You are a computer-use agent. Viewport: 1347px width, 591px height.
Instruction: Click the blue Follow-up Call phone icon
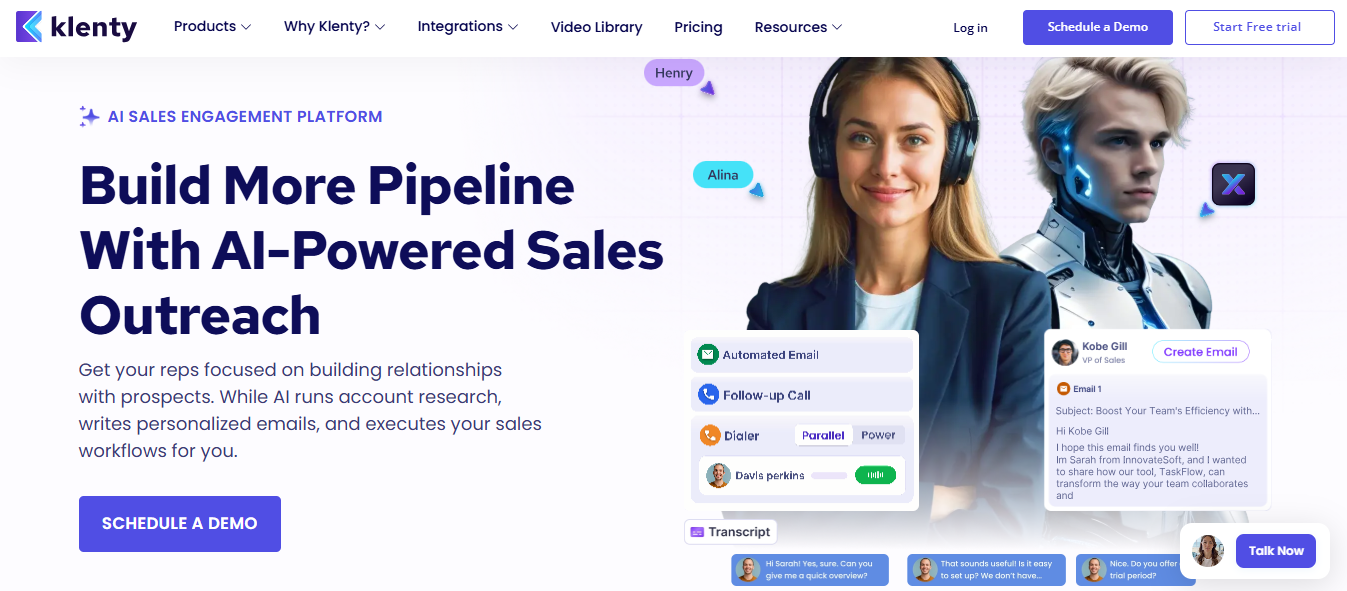tap(708, 395)
